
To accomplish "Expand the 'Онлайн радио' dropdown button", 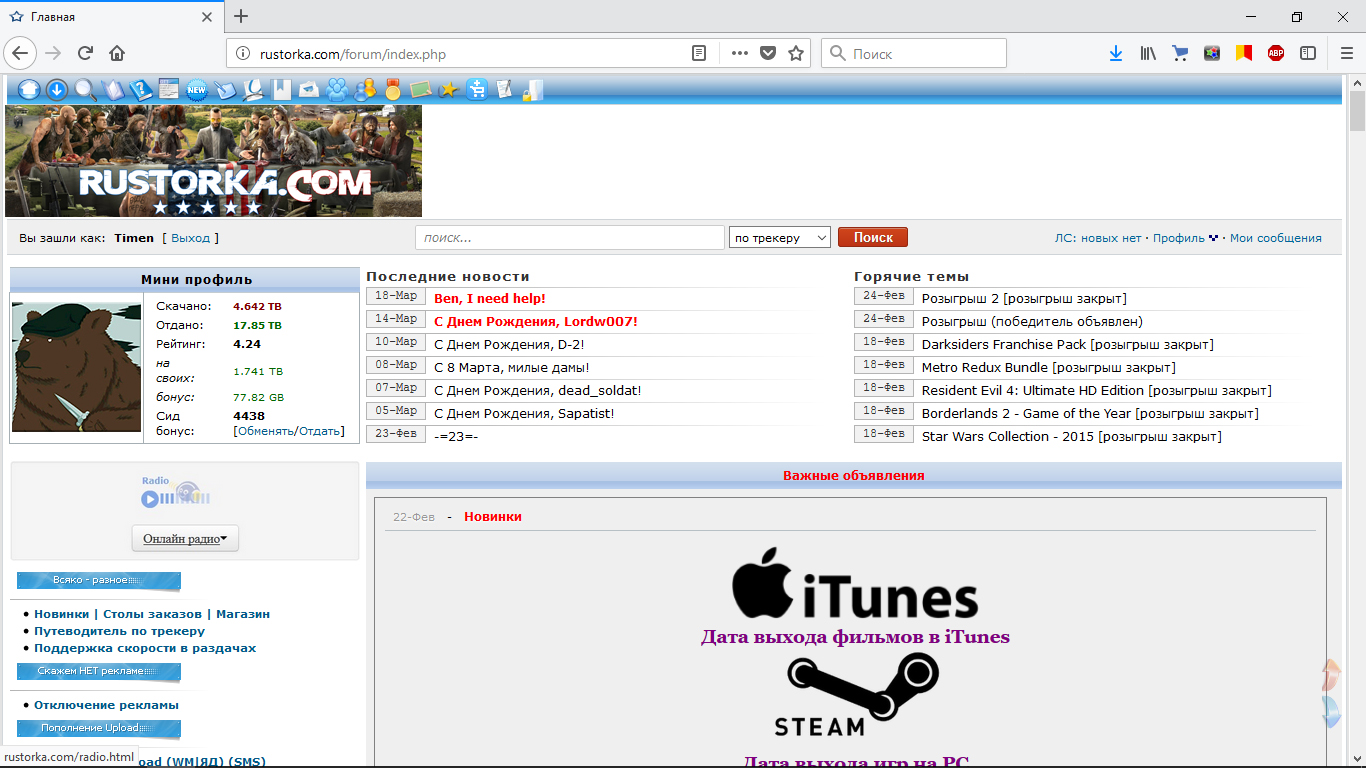I will tap(185, 539).
